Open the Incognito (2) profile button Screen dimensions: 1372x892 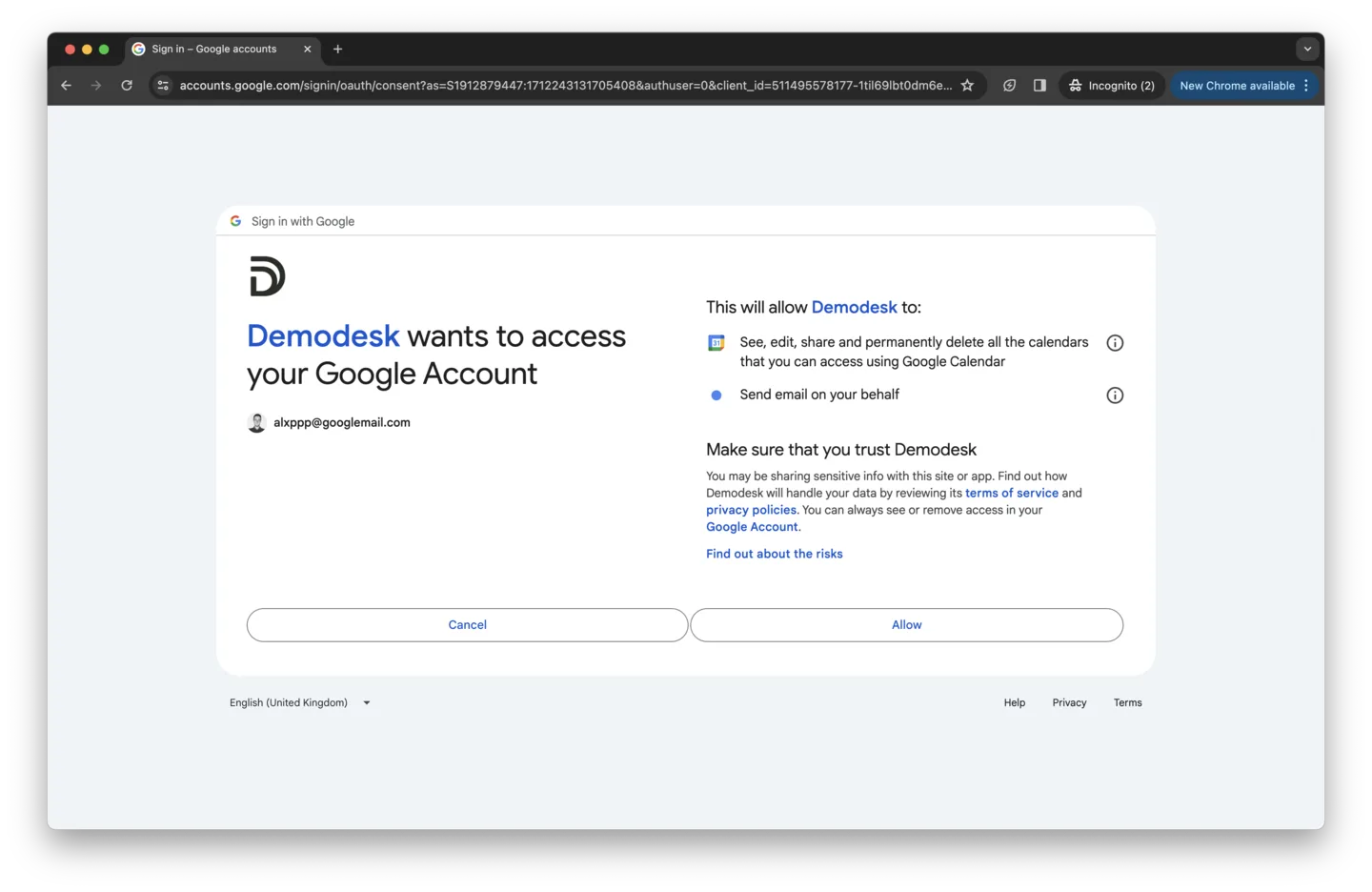[x=1112, y=86]
